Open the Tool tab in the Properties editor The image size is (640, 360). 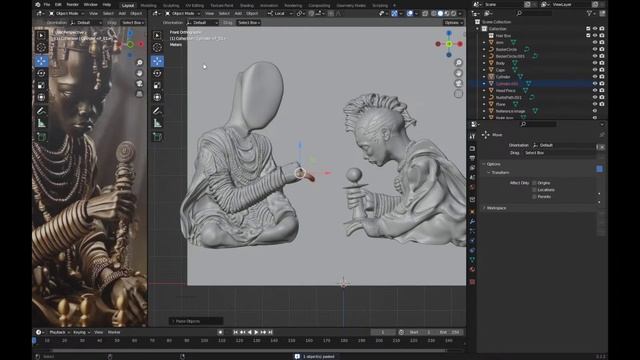tap(472, 136)
